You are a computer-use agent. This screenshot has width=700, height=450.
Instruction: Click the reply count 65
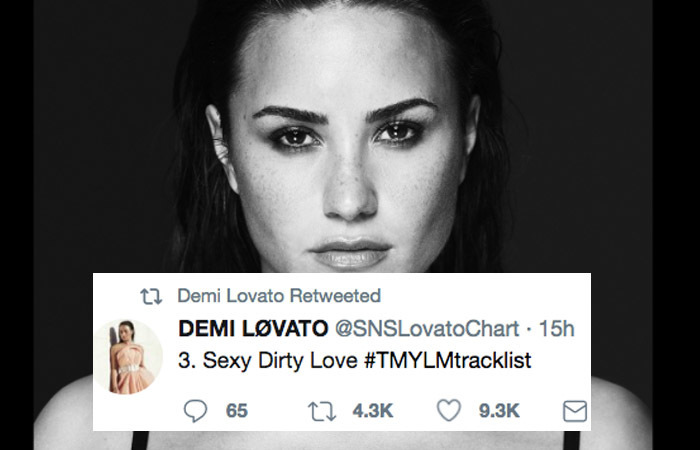[236, 410]
